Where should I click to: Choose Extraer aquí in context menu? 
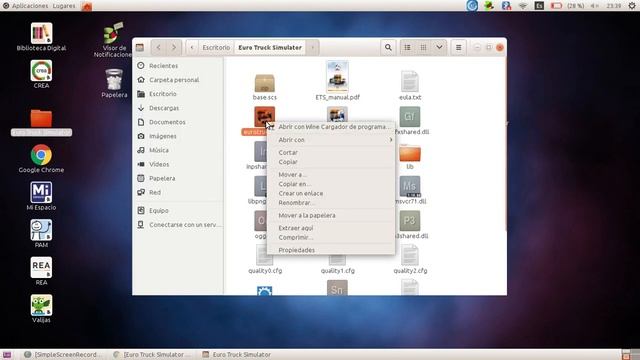[x=331, y=228]
